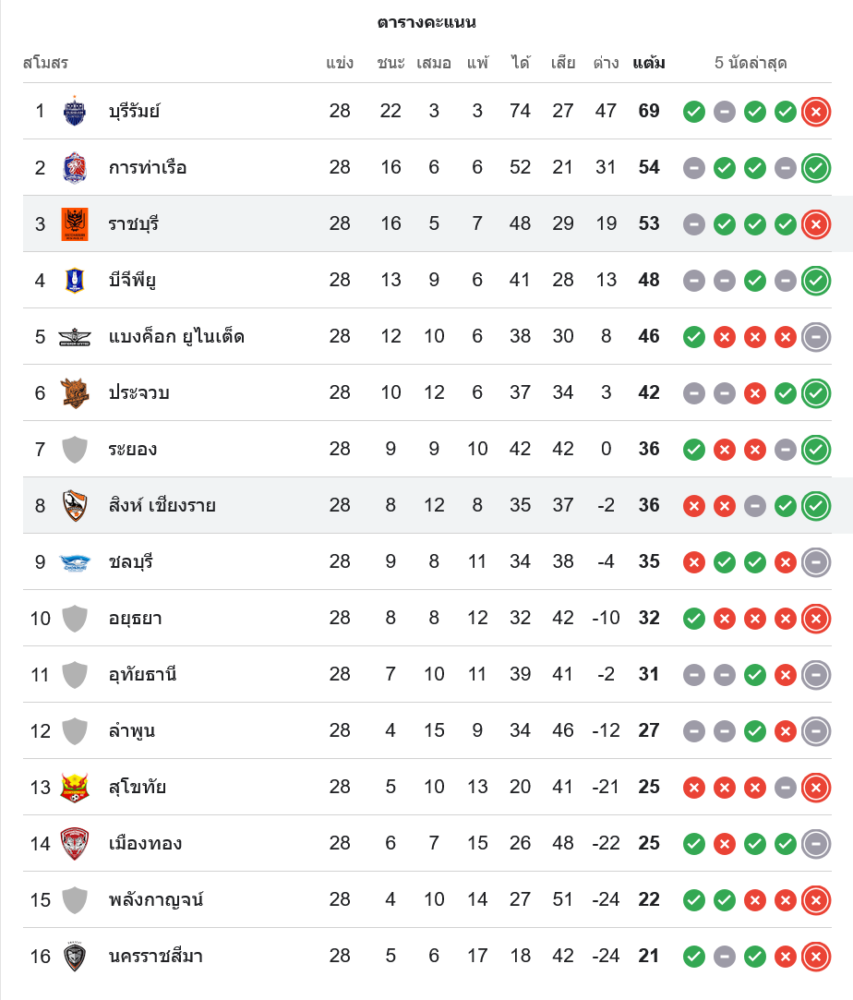Click การท่าเรือ's latest match win indicator
Viewport: 853px width, 1000px height.
816,167
